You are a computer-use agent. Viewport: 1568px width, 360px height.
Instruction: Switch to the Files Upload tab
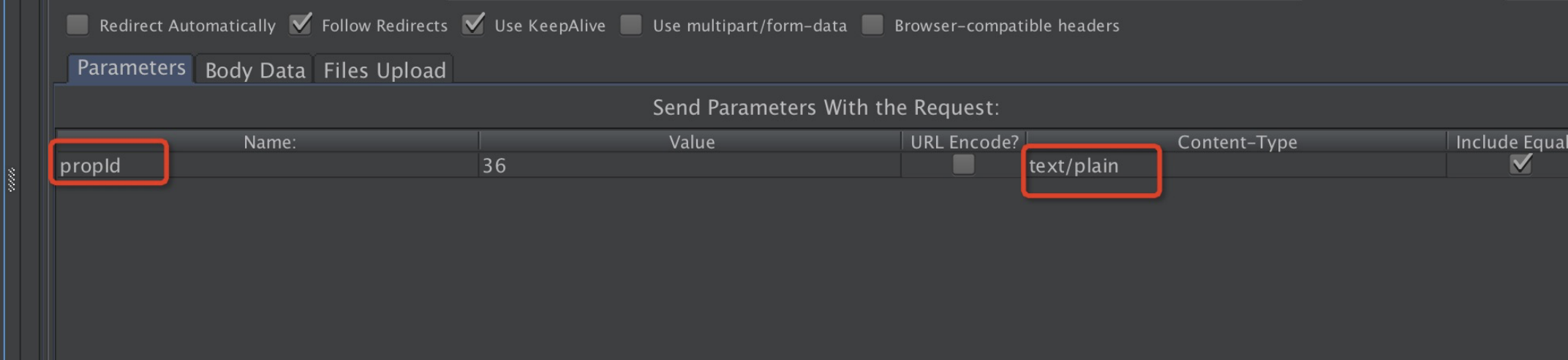pyautogui.click(x=384, y=70)
